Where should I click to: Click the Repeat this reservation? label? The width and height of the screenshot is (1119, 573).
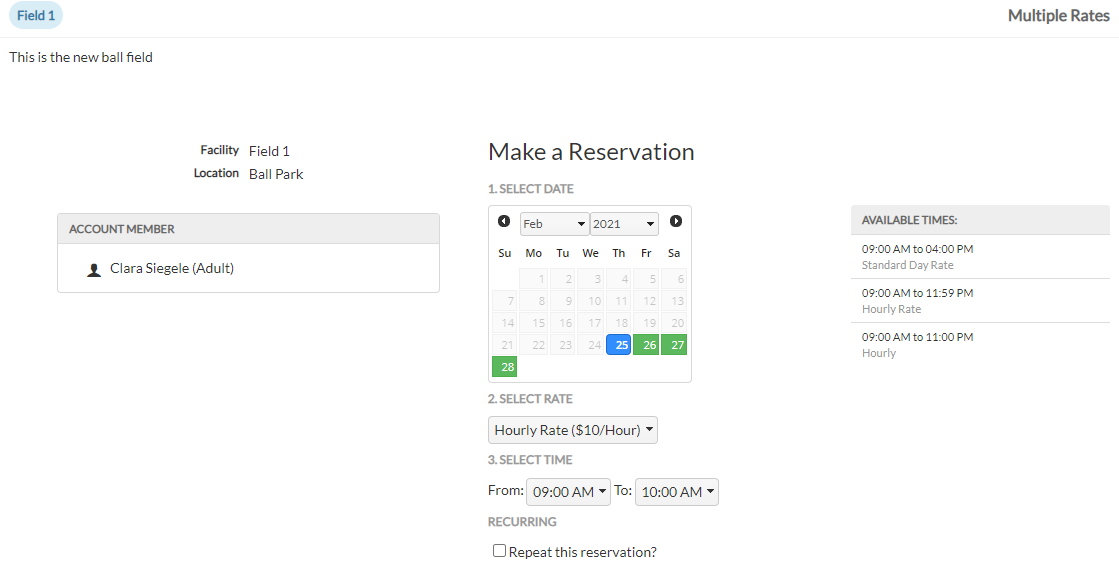[x=582, y=552]
